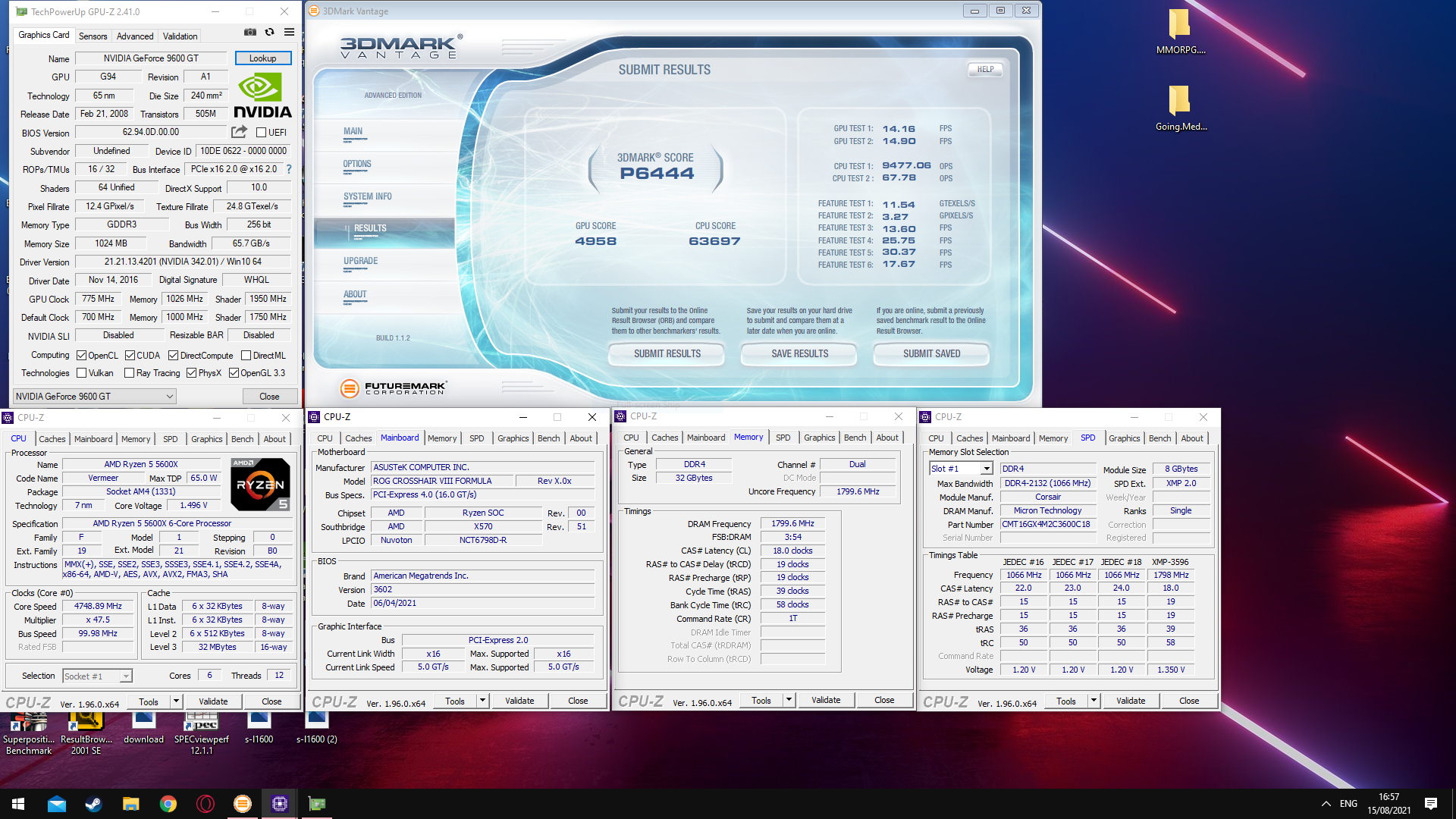Open OPTIONS in 3DMark Vantage menu
The width and height of the screenshot is (1456, 819).
click(357, 164)
